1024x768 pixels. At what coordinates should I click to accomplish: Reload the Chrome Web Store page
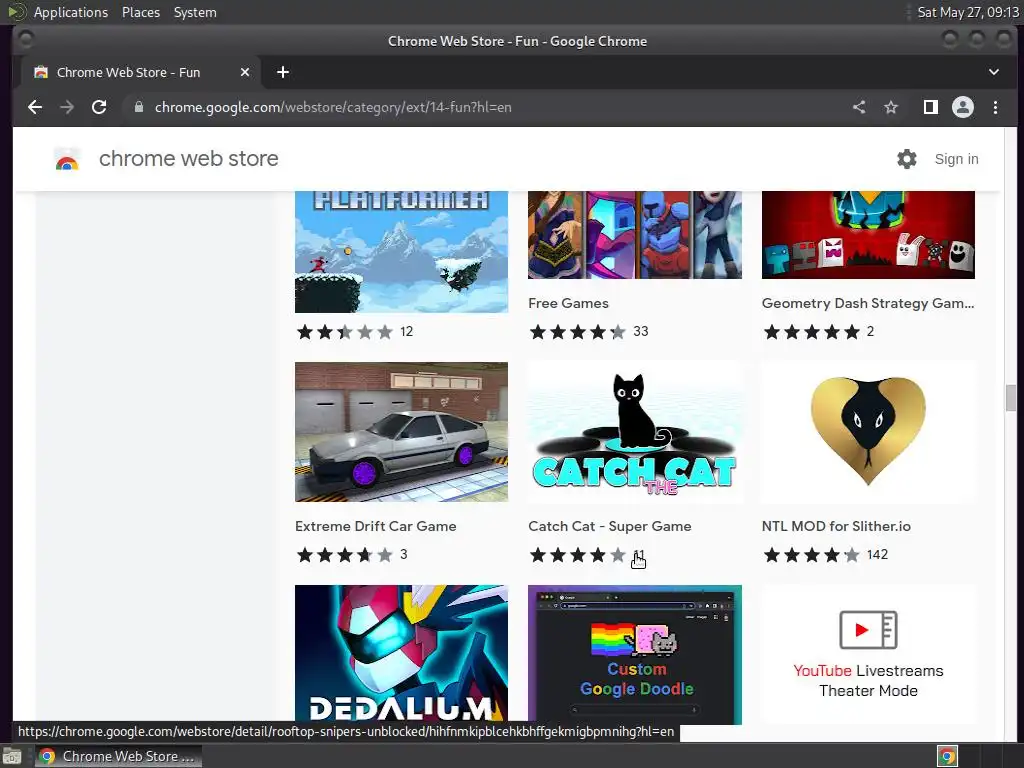pos(99,107)
